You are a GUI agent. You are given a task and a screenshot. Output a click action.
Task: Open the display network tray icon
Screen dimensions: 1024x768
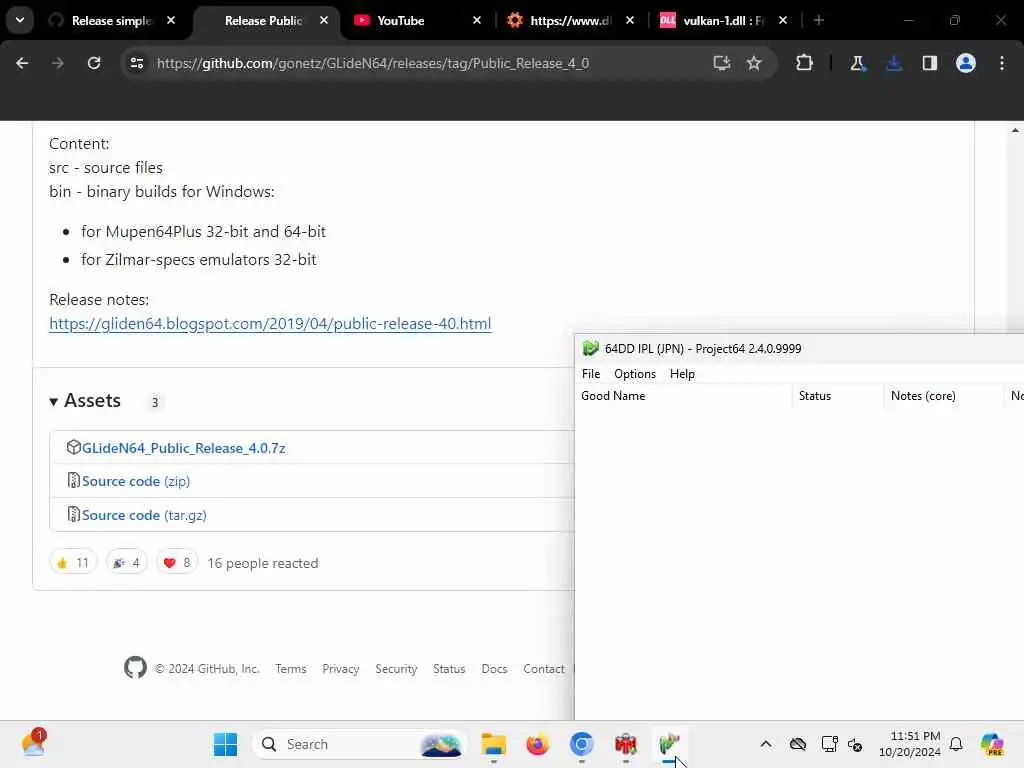(x=829, y=744)
